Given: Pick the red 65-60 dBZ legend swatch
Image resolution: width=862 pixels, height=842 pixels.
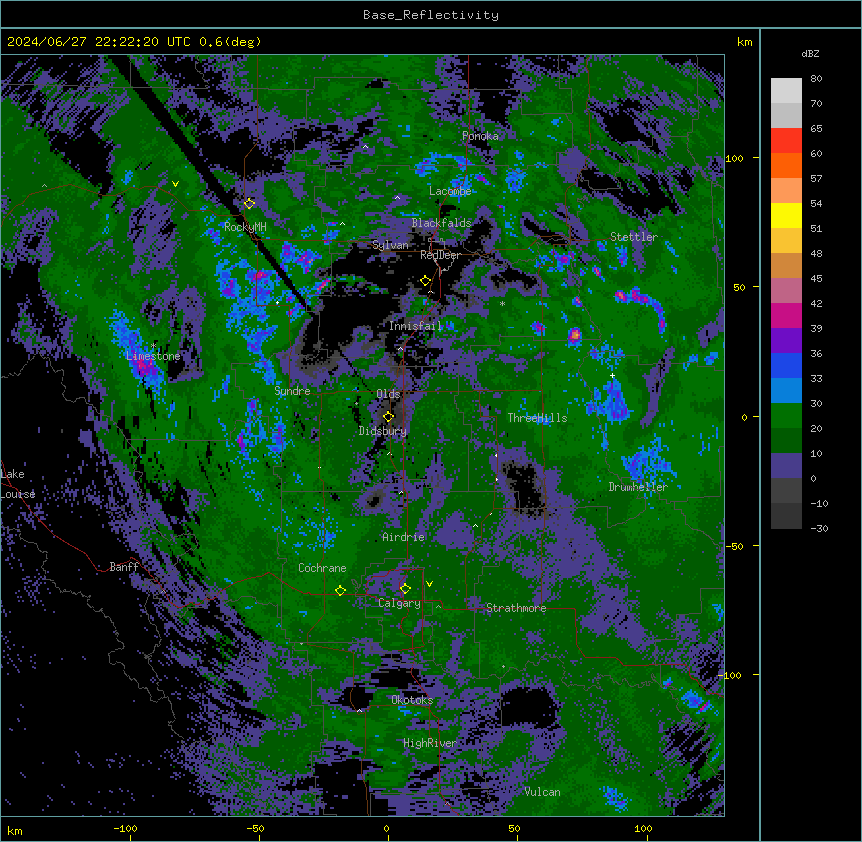Looking at the screenshot, I should [x=786, y=140].
